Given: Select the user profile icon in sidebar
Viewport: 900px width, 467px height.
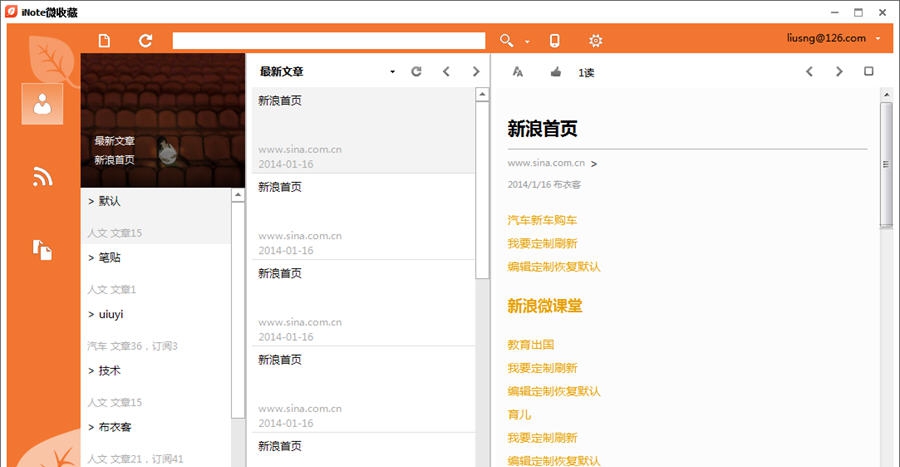Looking at the screenshot, I should (x=42, y=104).
